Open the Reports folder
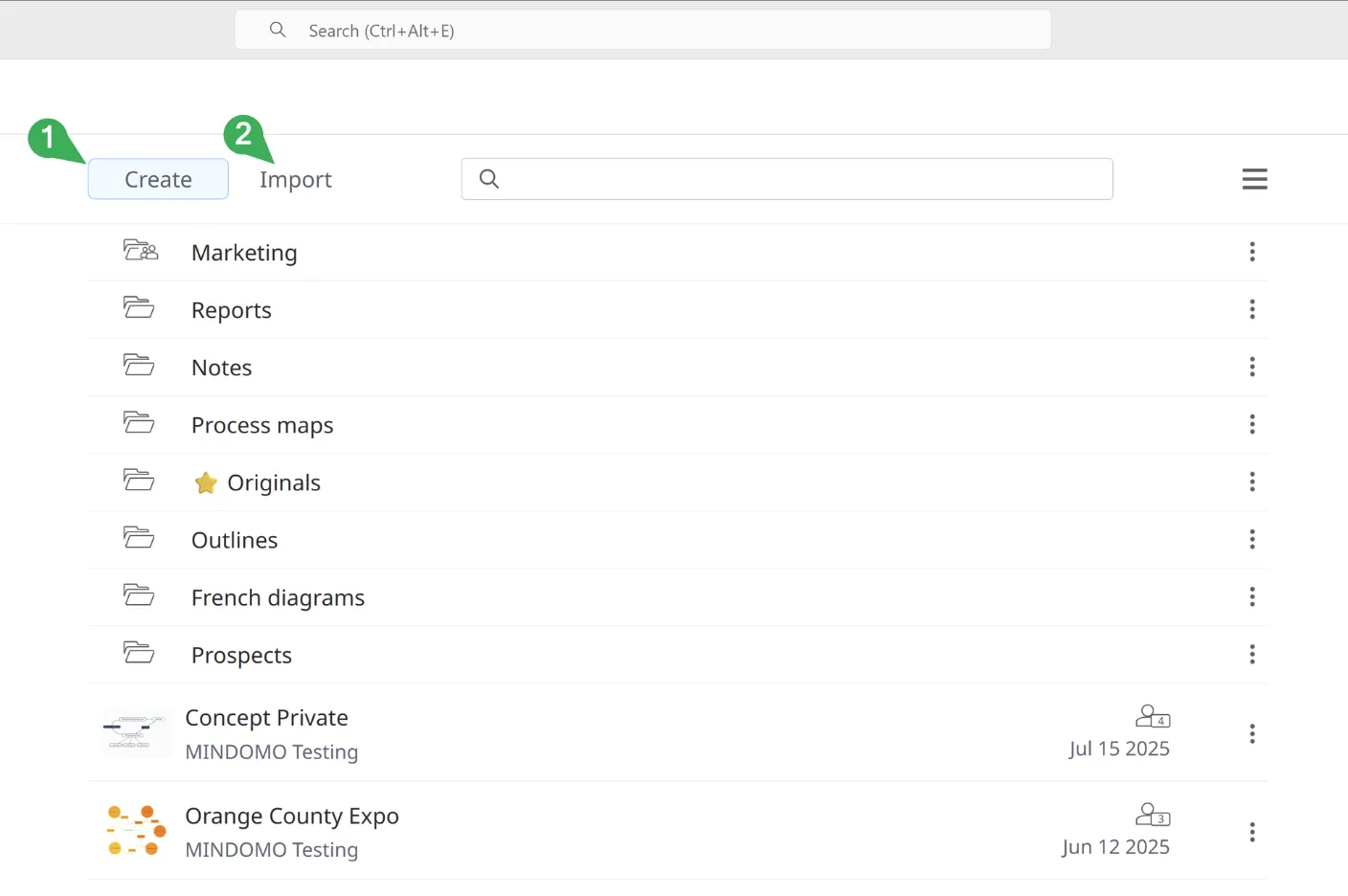The width and height of the screenshot is (1348, 896). point(232,310)
